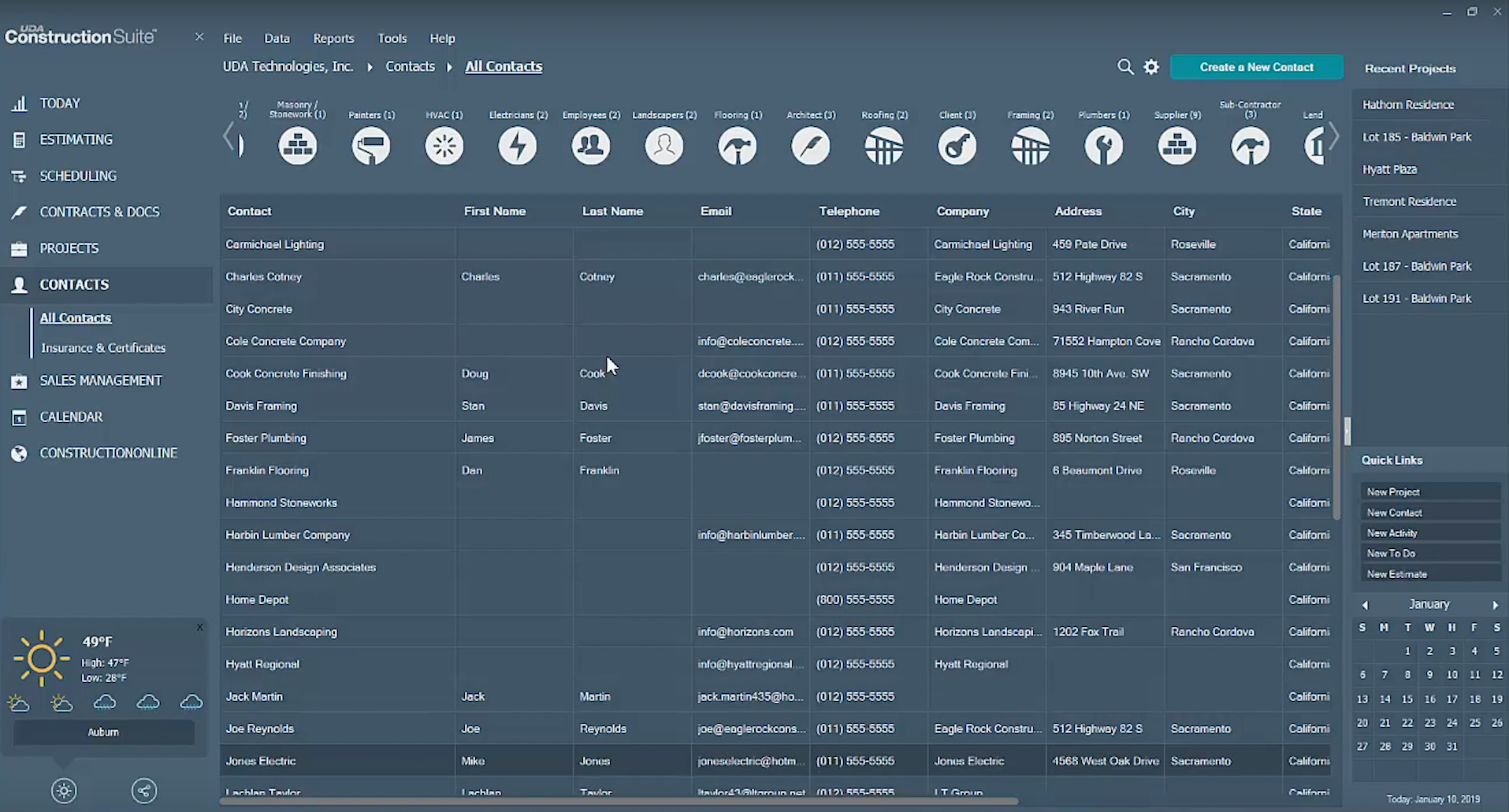Select Insurance & Certificates submenu
Image resolution: width=1509 pixels, height=812 pixels.
tap(103, 347)
